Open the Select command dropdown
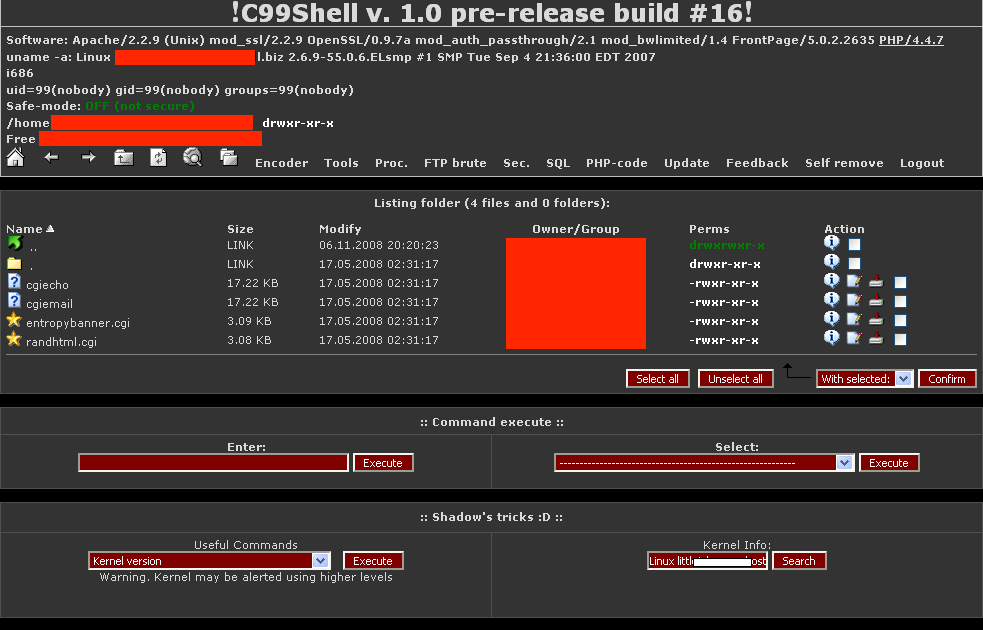This screenshot has height=630, width=983. (x=704, y=463)
